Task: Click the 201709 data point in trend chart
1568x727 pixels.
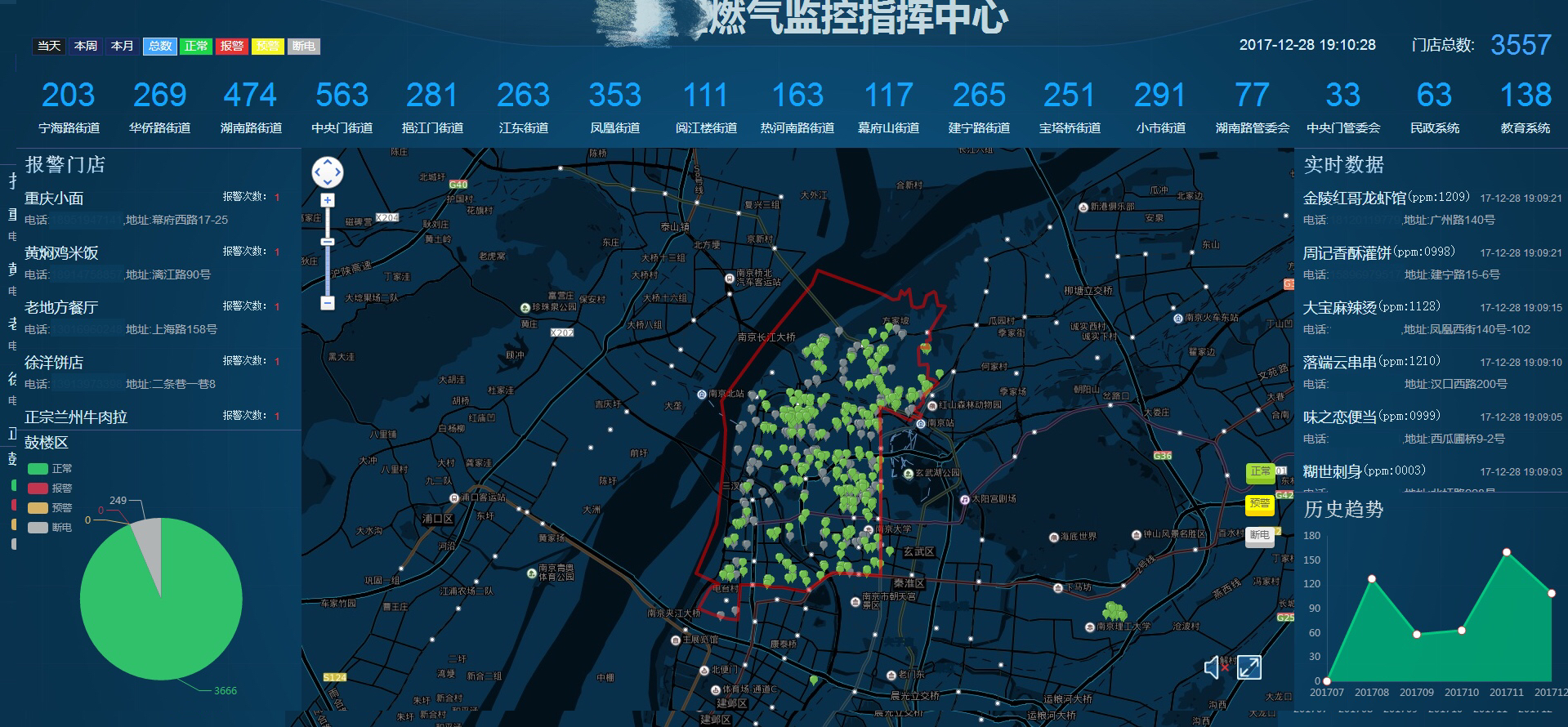Action: point(1417,634)
